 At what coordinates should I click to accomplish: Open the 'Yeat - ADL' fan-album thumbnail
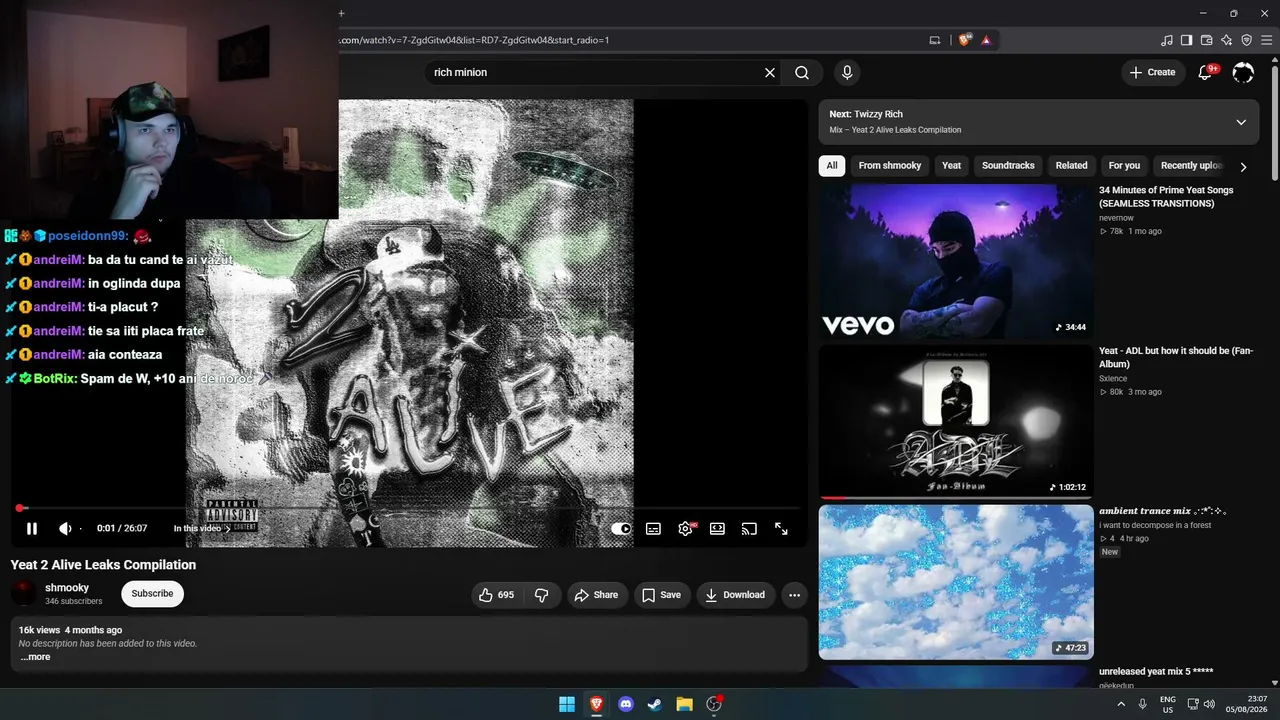(x=956, y=422)
